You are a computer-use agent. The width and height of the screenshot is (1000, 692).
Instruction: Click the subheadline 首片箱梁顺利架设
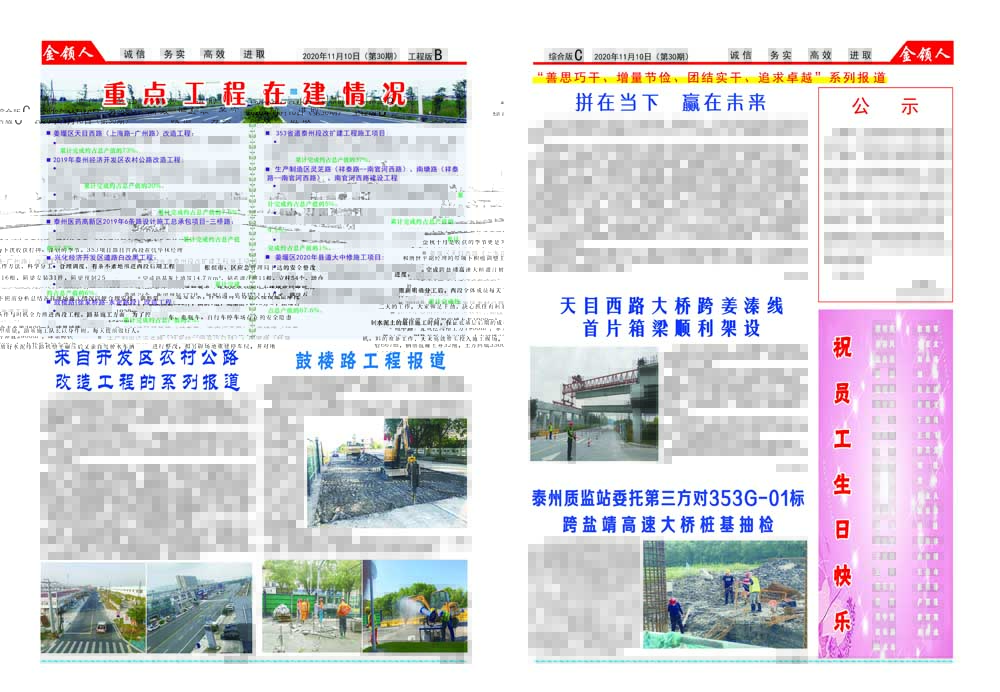pyautogui.click(x=671, y=328)
